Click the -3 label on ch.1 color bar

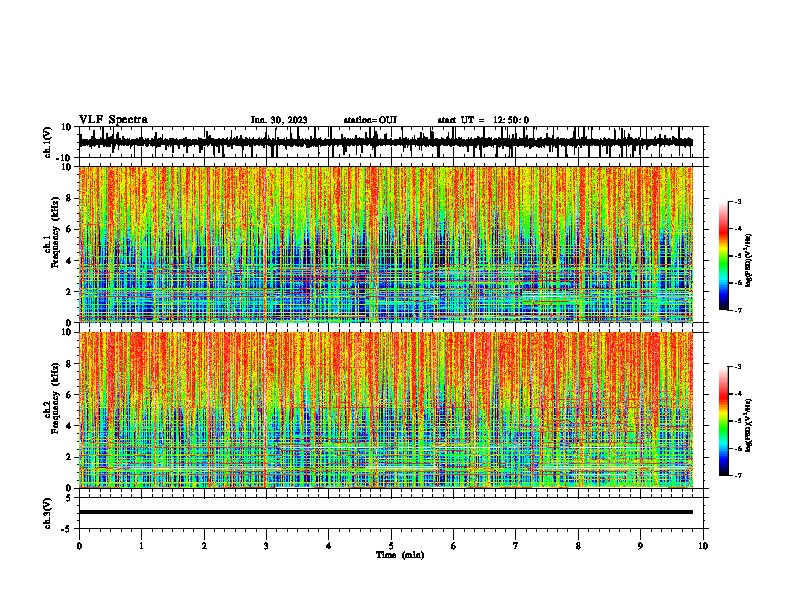coord(738,201)
